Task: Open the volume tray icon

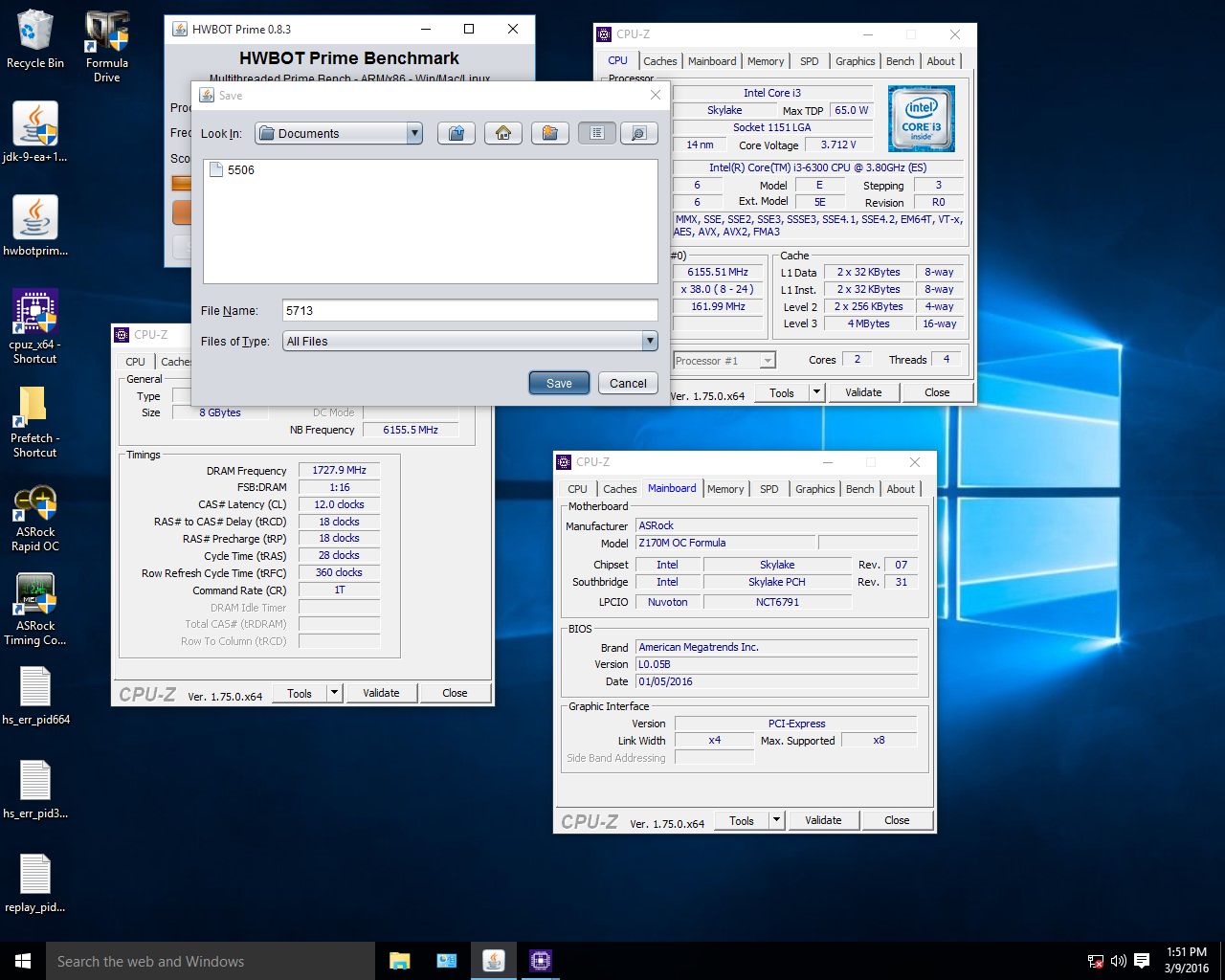Action: click(1118, 961)
